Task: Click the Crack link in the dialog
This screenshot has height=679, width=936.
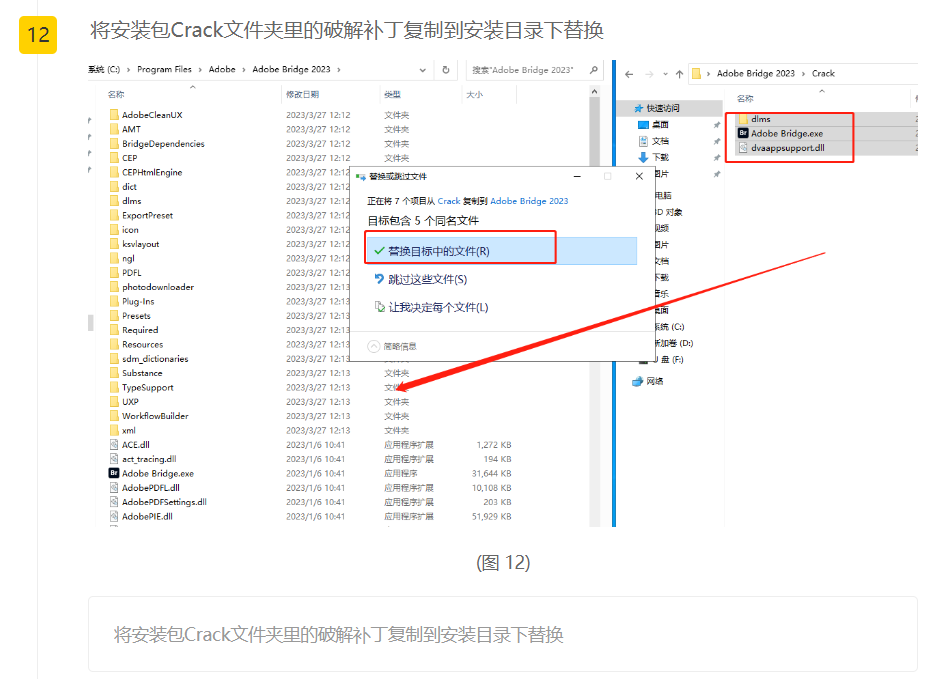Action: (x=449, y=201)
